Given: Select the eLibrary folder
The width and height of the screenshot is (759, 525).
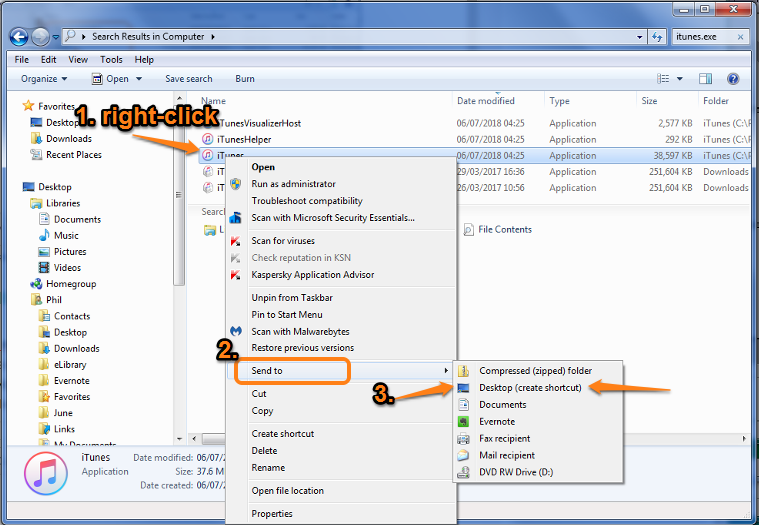Looking at the screenshot, I should tap(70, 365).
